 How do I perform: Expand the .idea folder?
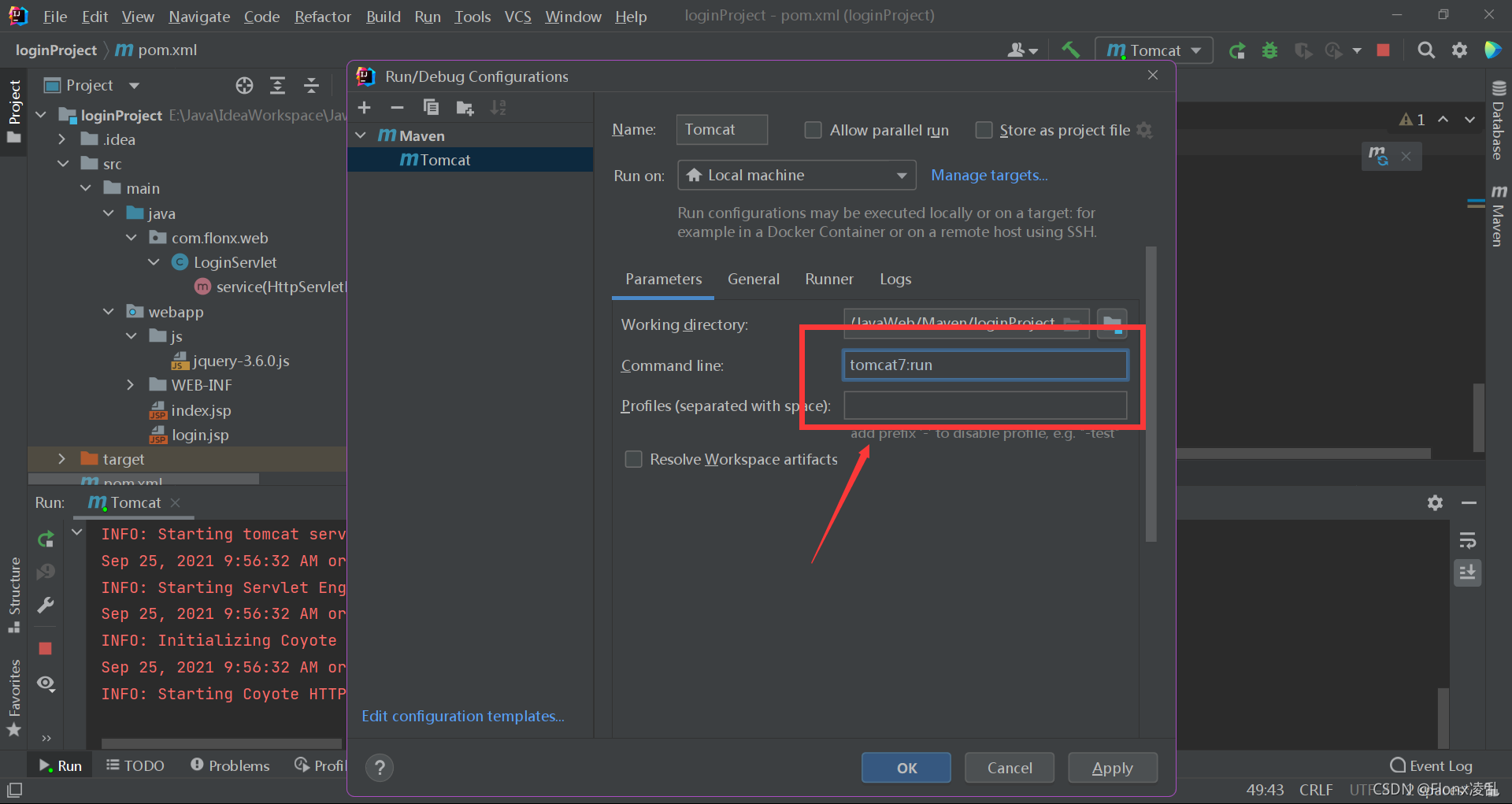62,139
